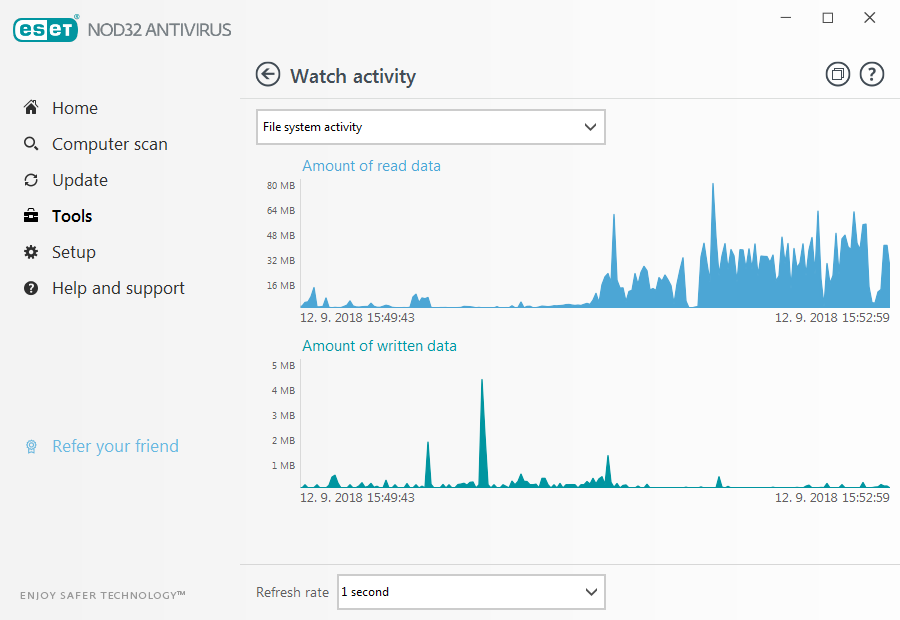Click the ESET logo
The width and height of the screenshot is (900, 620).
tap(46, 29)
